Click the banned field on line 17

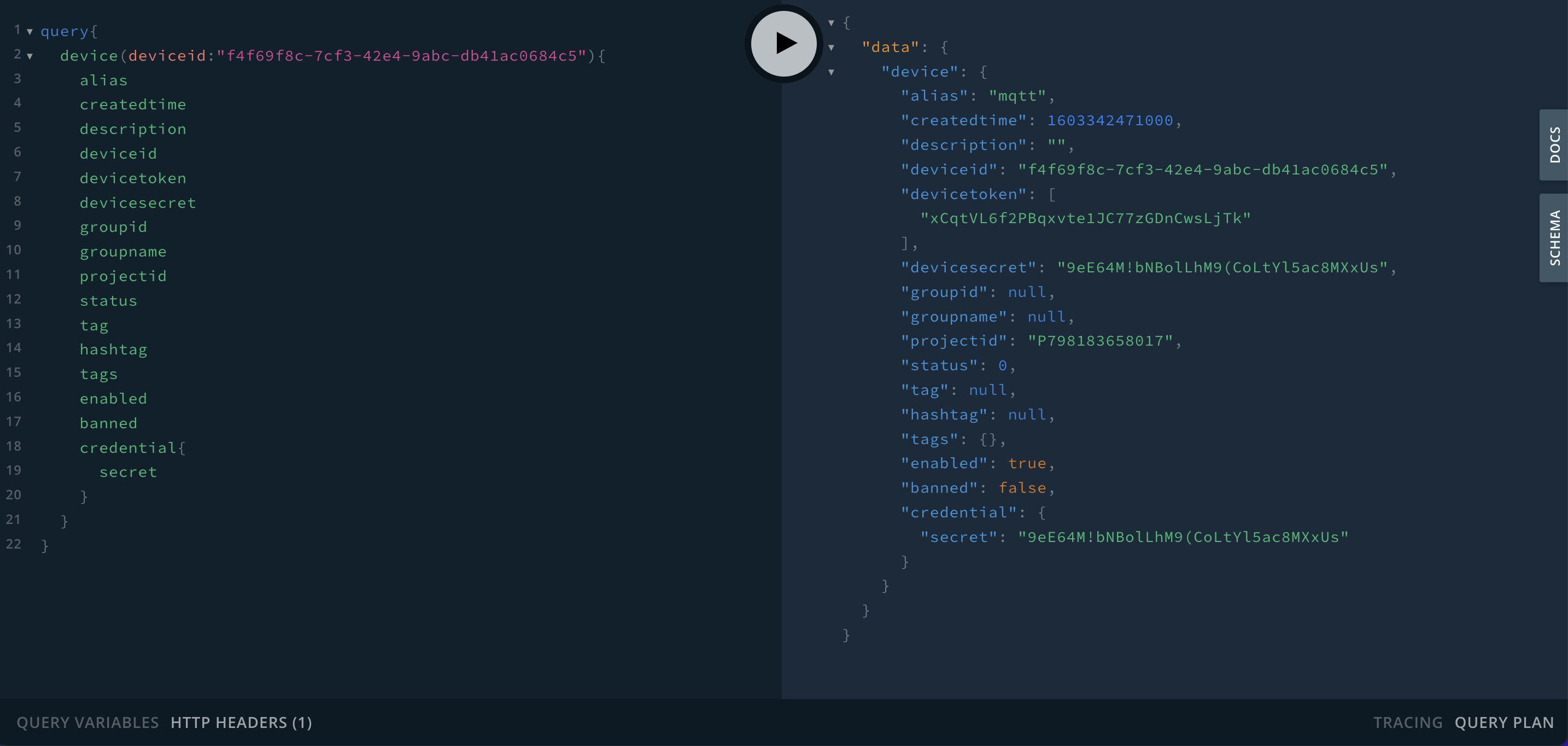click(108, 423)
